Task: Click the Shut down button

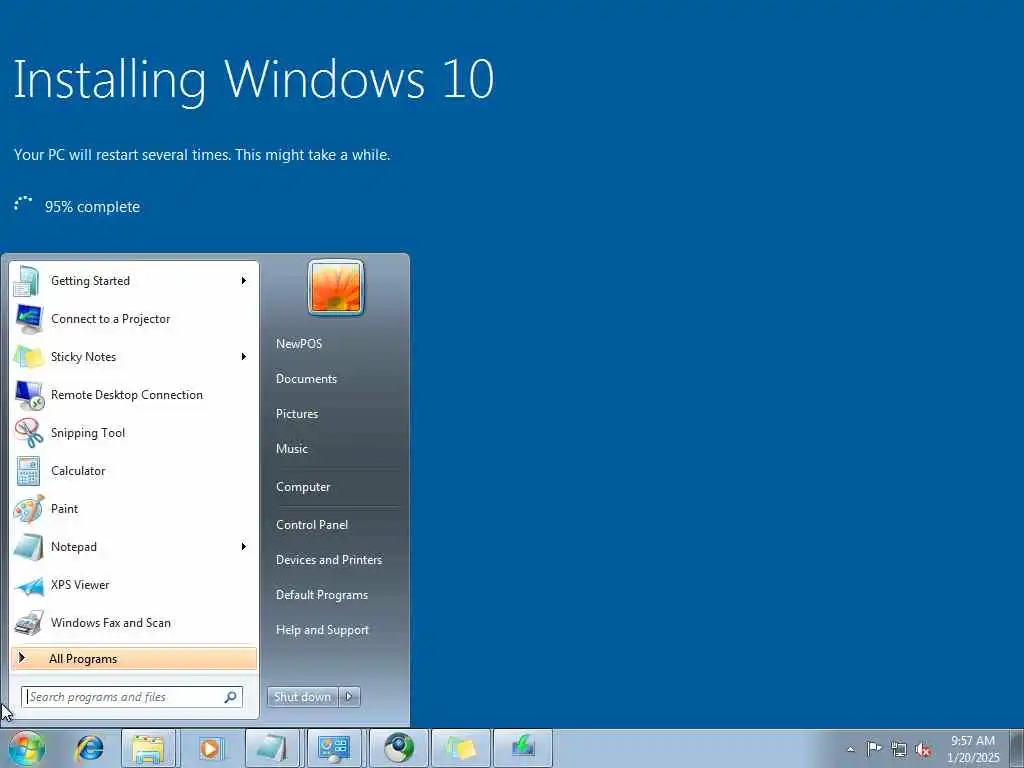Action: click(x=303, y=697)
